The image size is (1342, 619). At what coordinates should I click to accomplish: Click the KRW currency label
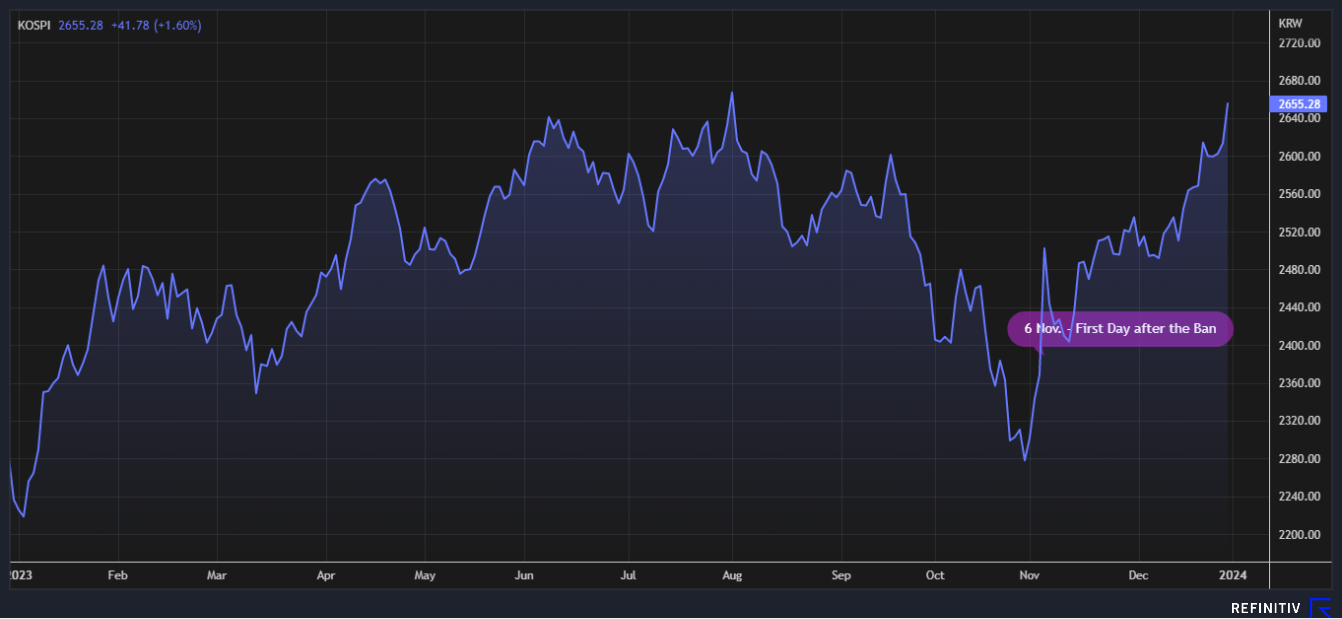(x=1290, y=22)
